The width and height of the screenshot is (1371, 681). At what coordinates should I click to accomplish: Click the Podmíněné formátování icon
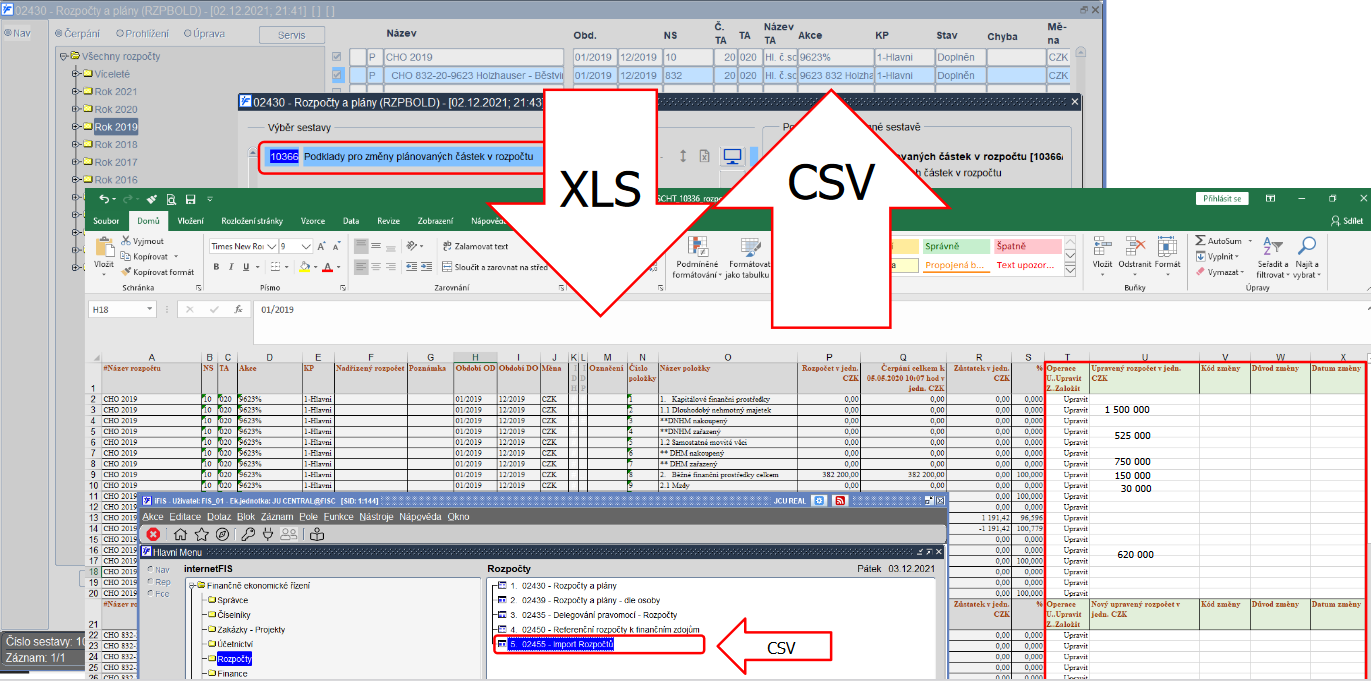point(699,246)
